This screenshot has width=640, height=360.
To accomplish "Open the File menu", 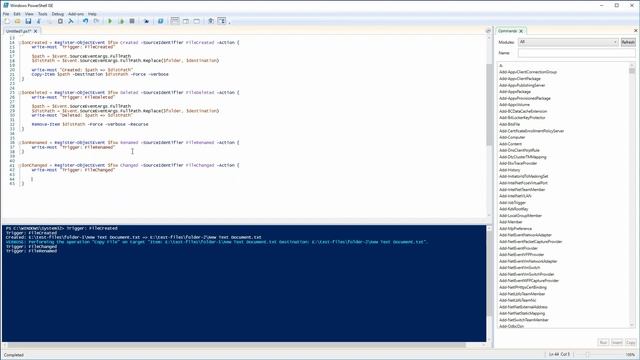I will click(6, 14).
